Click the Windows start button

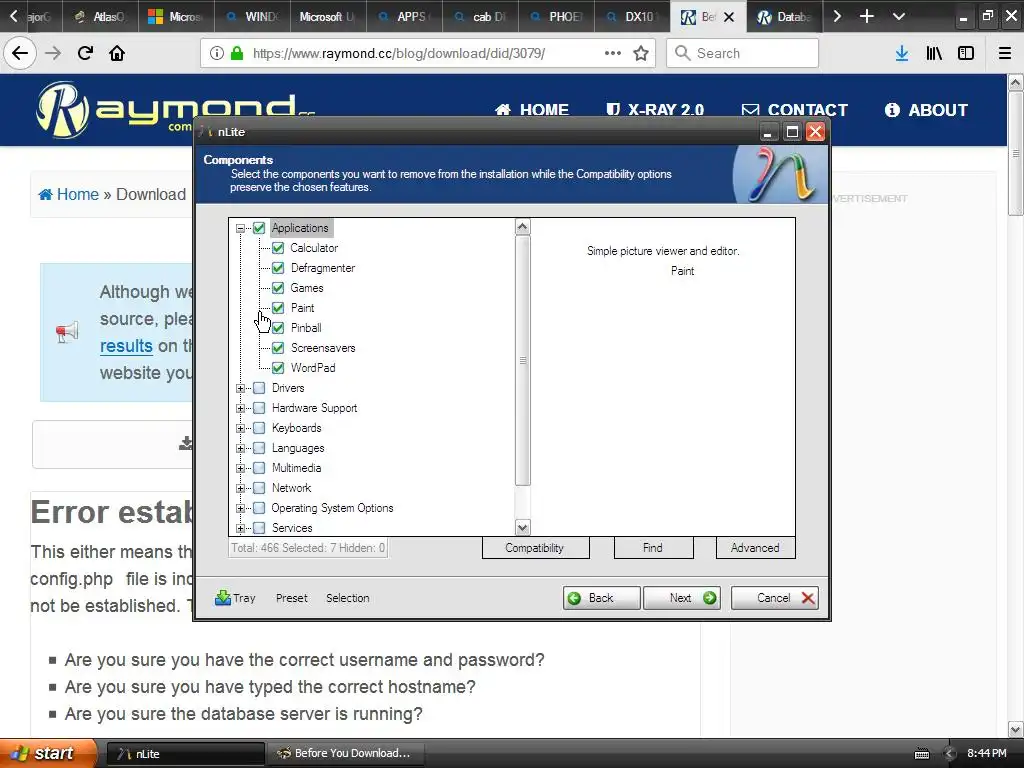click(x=46, y=754)
